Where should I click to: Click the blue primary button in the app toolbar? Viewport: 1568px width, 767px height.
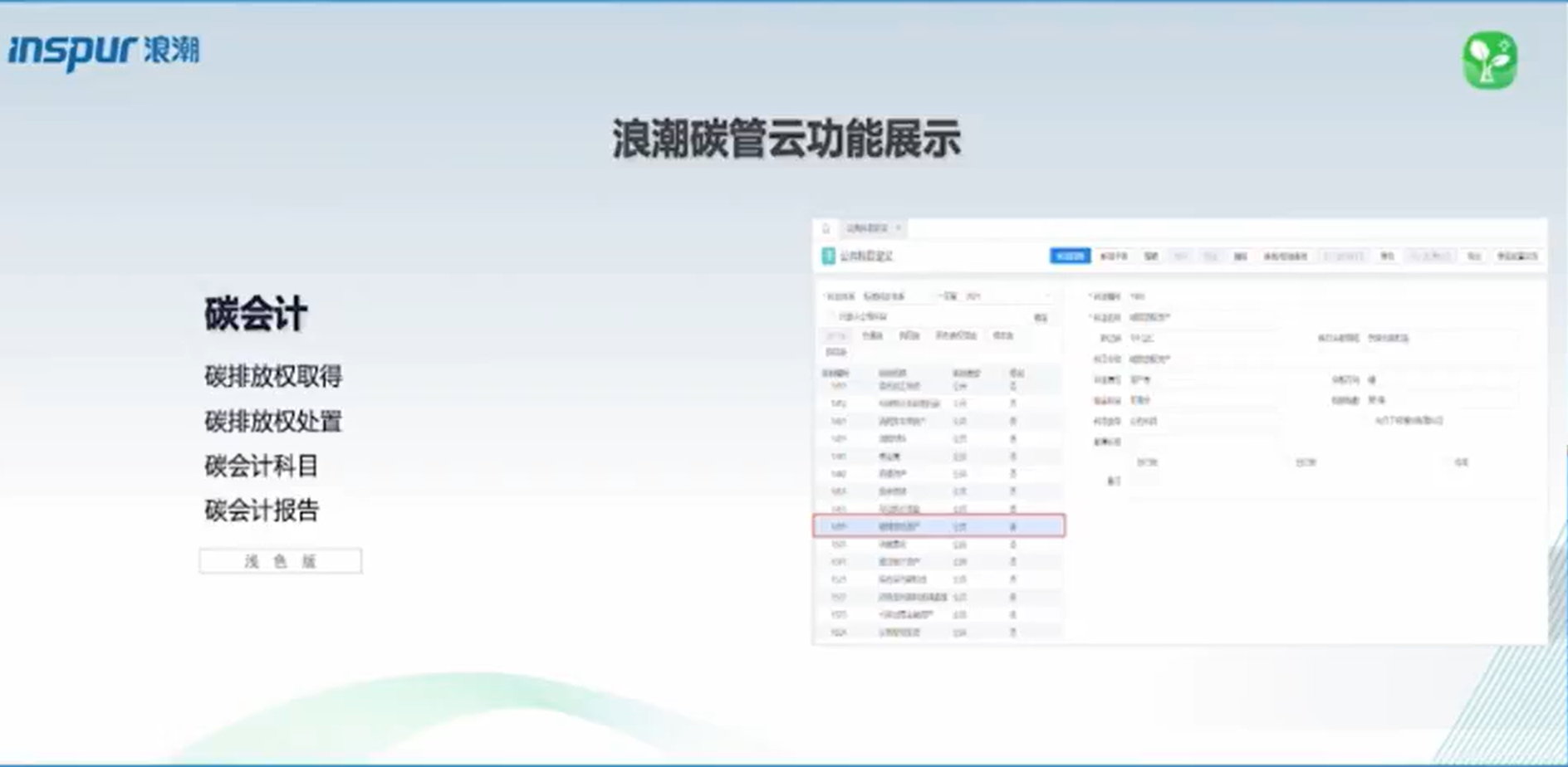(1070, 256)
